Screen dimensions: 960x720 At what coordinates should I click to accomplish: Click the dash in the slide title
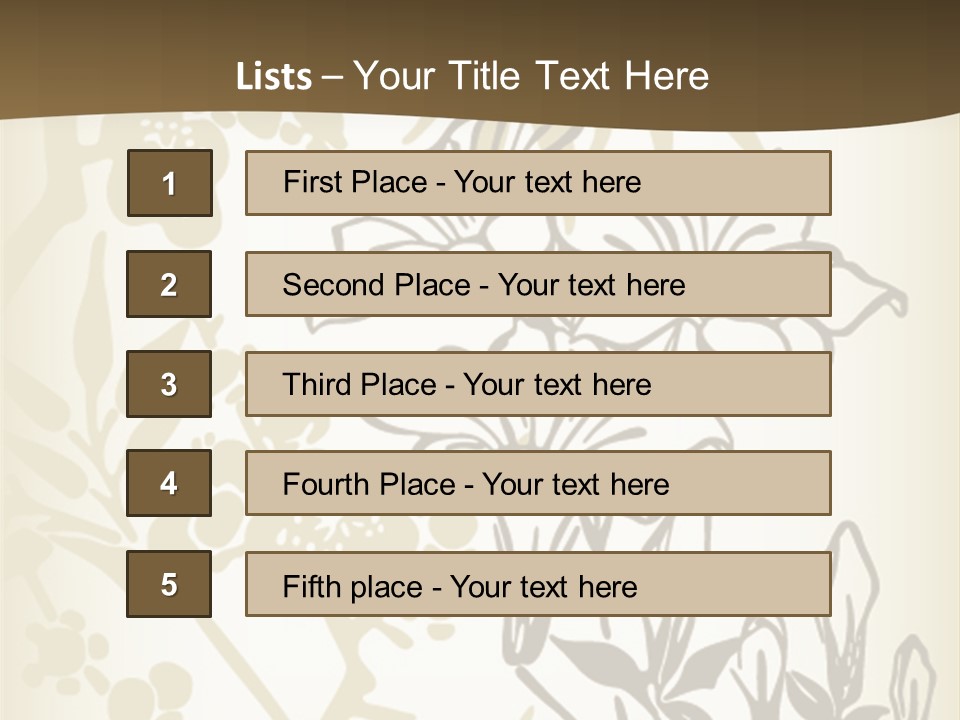pos(332,77)
